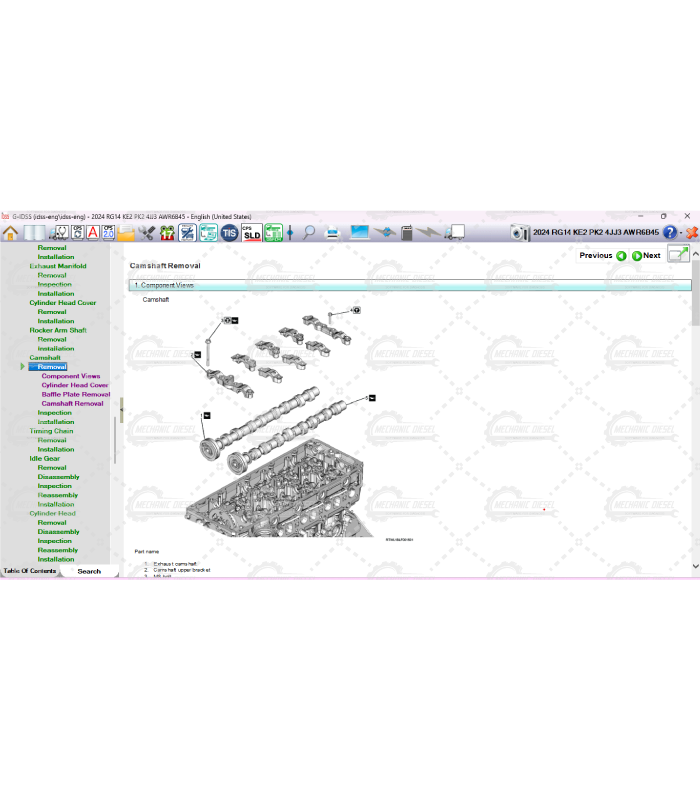
Task: Go to the Next page
Action: (646, 256)
